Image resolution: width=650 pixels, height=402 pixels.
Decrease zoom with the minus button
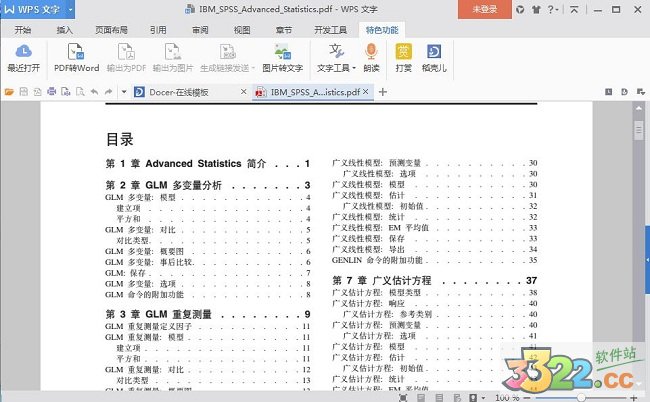pyautogui.click(x=527, y=398)
